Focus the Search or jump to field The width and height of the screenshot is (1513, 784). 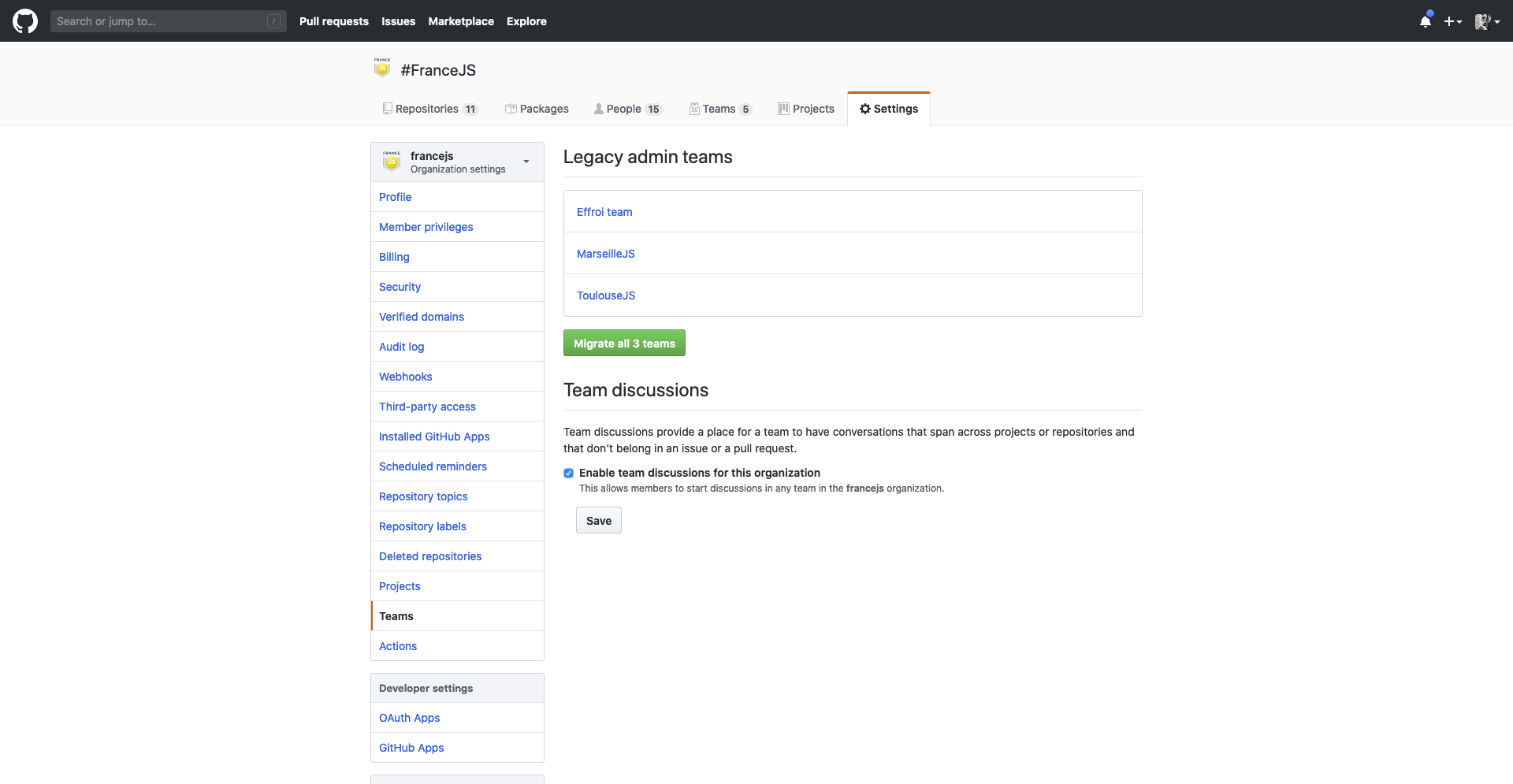[169, 21]
